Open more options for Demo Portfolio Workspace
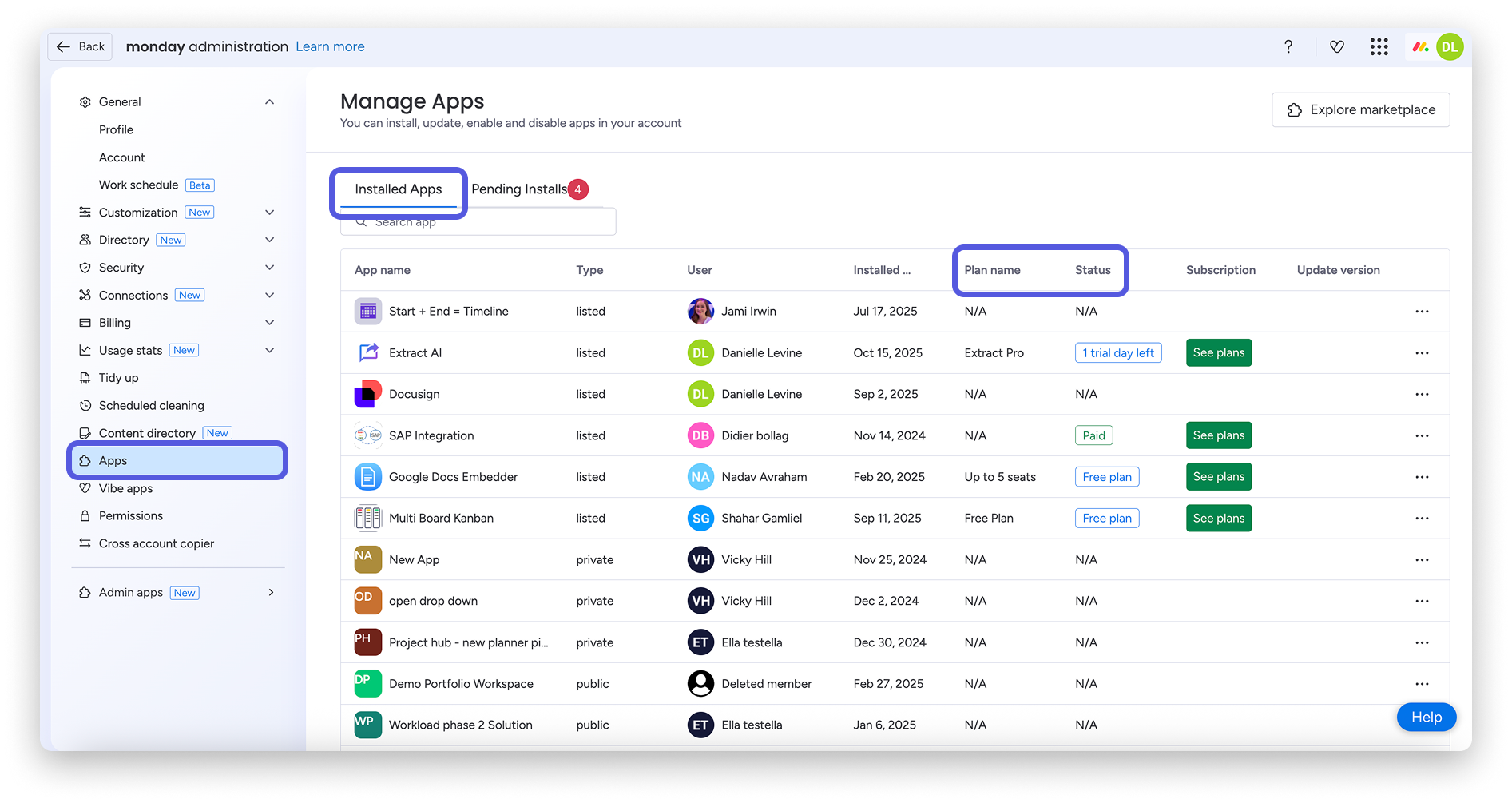Screen dimensions: 1512x803 click(x=1422, y=684)
